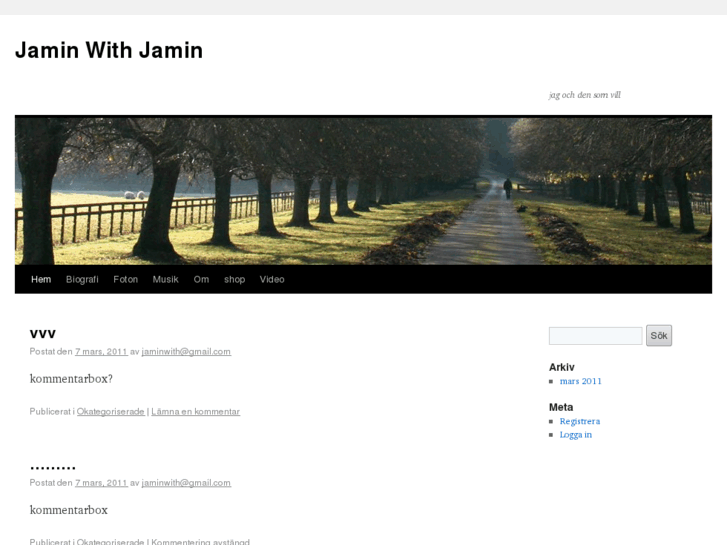Click the tree-lined road header image
The width and height of the screenshot is (727, 545).
pos(364,190)
